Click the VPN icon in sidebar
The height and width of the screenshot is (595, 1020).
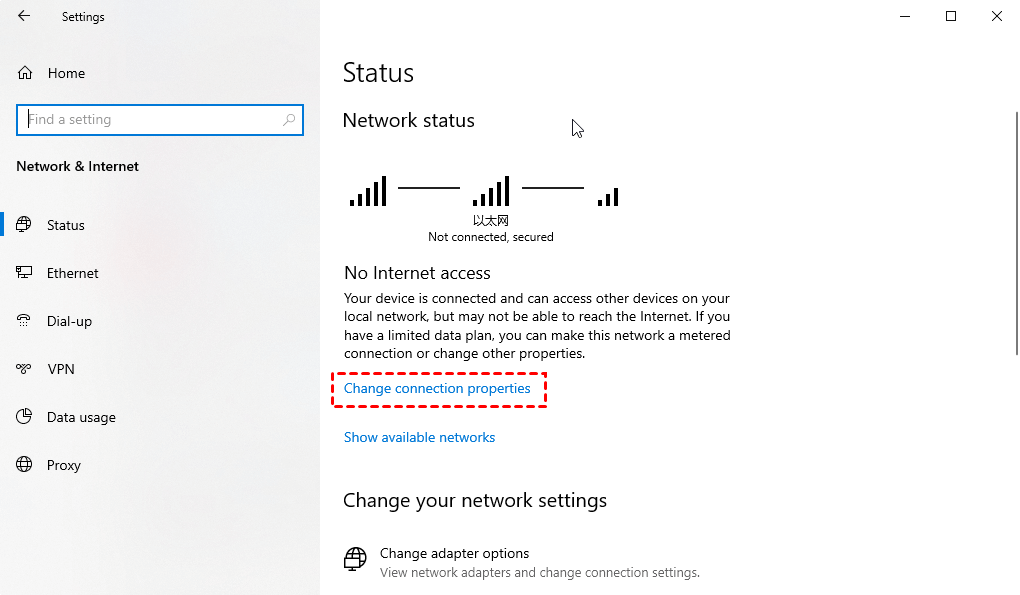click(23, 369)
